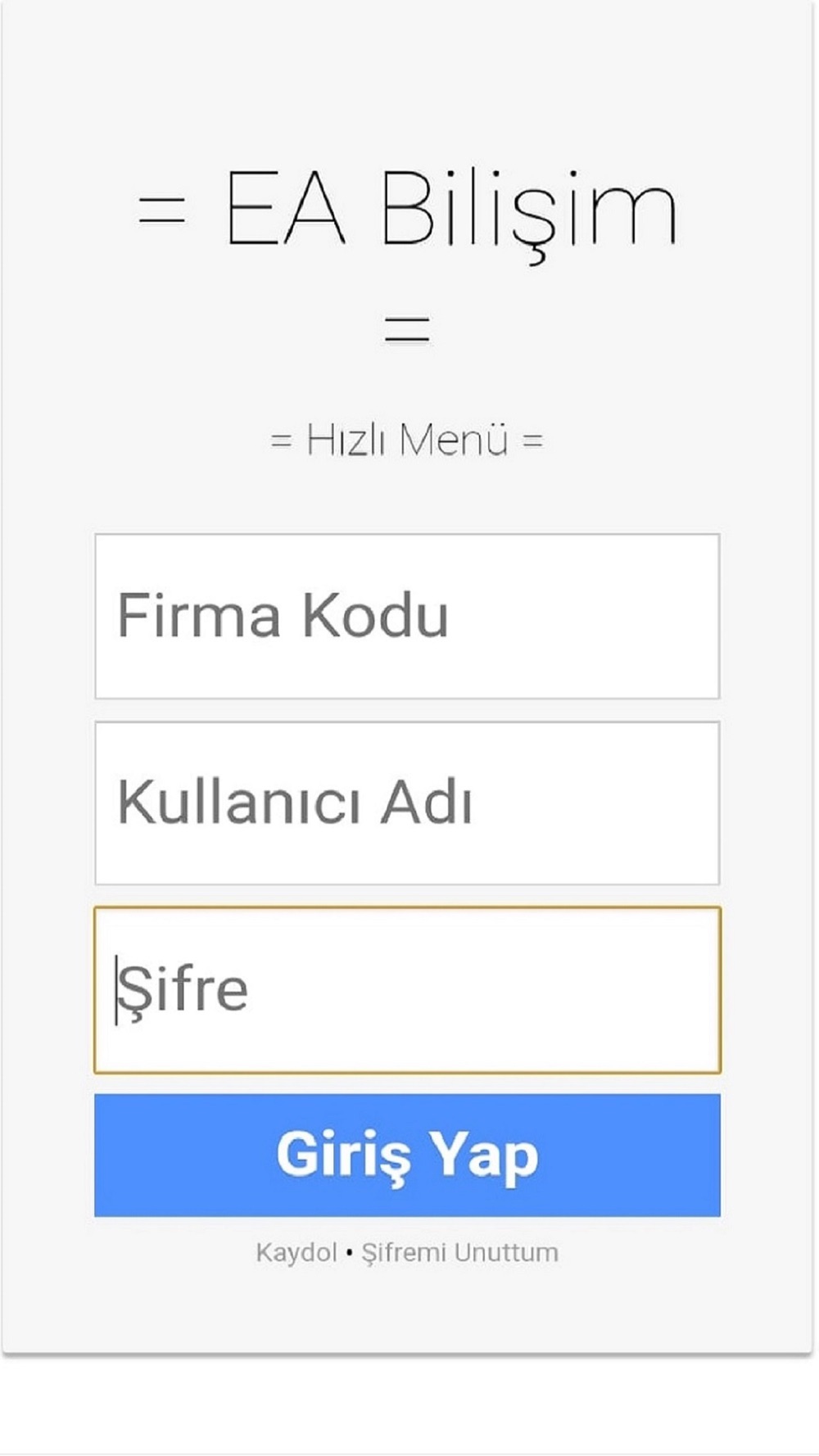Select the Şifre password field
Screen dimensions: 819x1456
407,990
